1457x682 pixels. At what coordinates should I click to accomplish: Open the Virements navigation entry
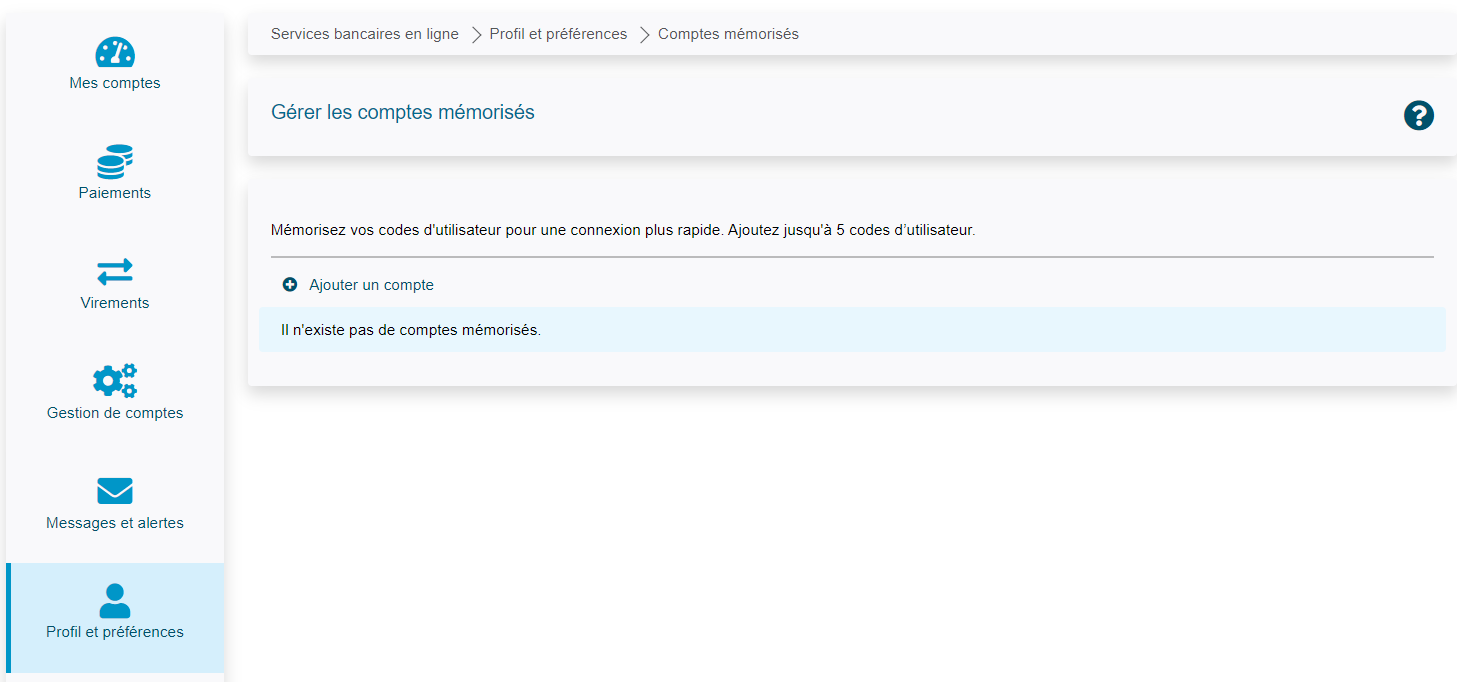(x=114, y=302)
